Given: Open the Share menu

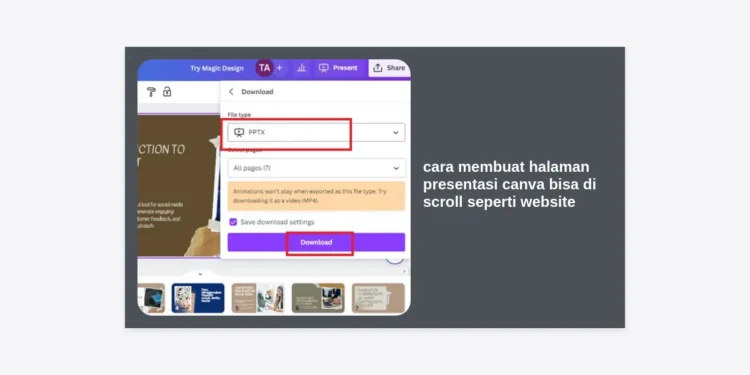Looking at the screenshot, I should tap(389, 68).
